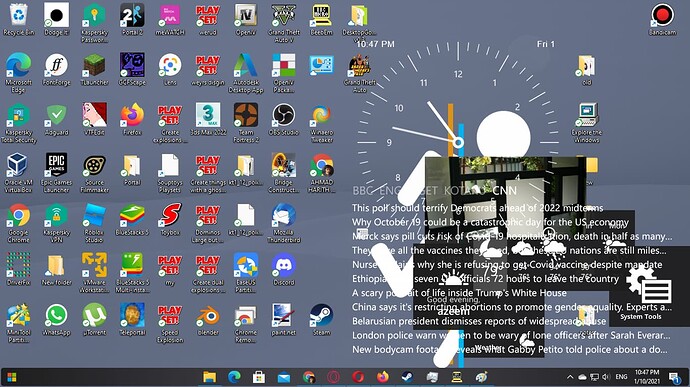Open the New folder desktop folder

click(x=56, y=269)
